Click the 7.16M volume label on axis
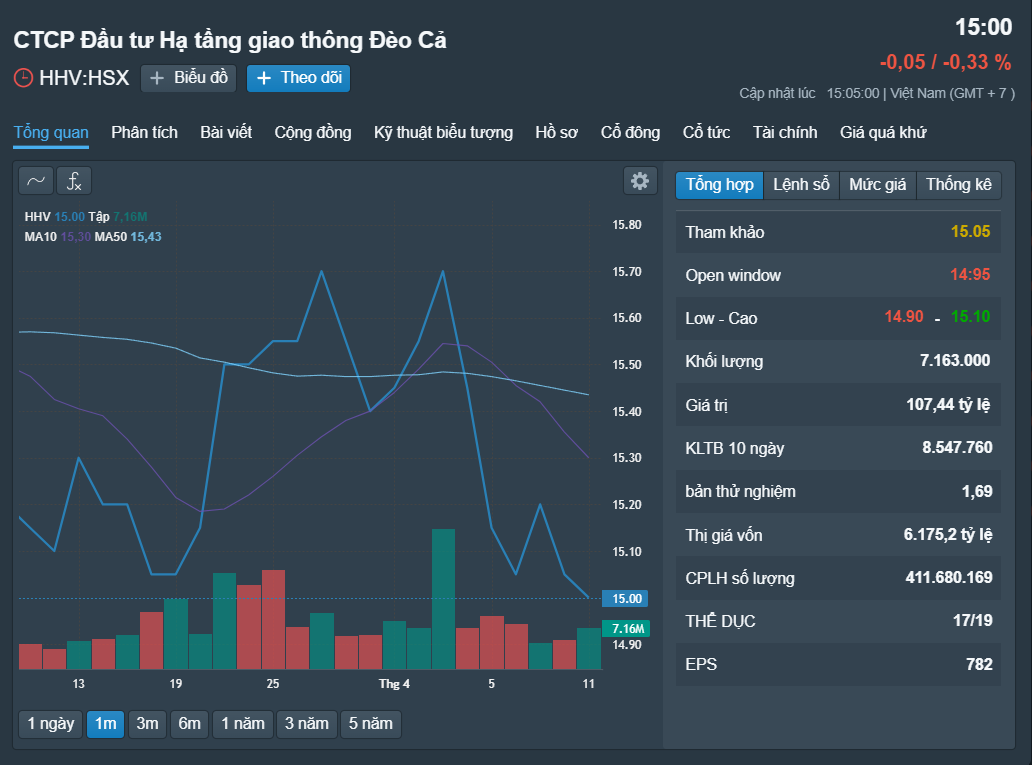The height and width of the screenshot is (765, 1032). tap(626, 629)
